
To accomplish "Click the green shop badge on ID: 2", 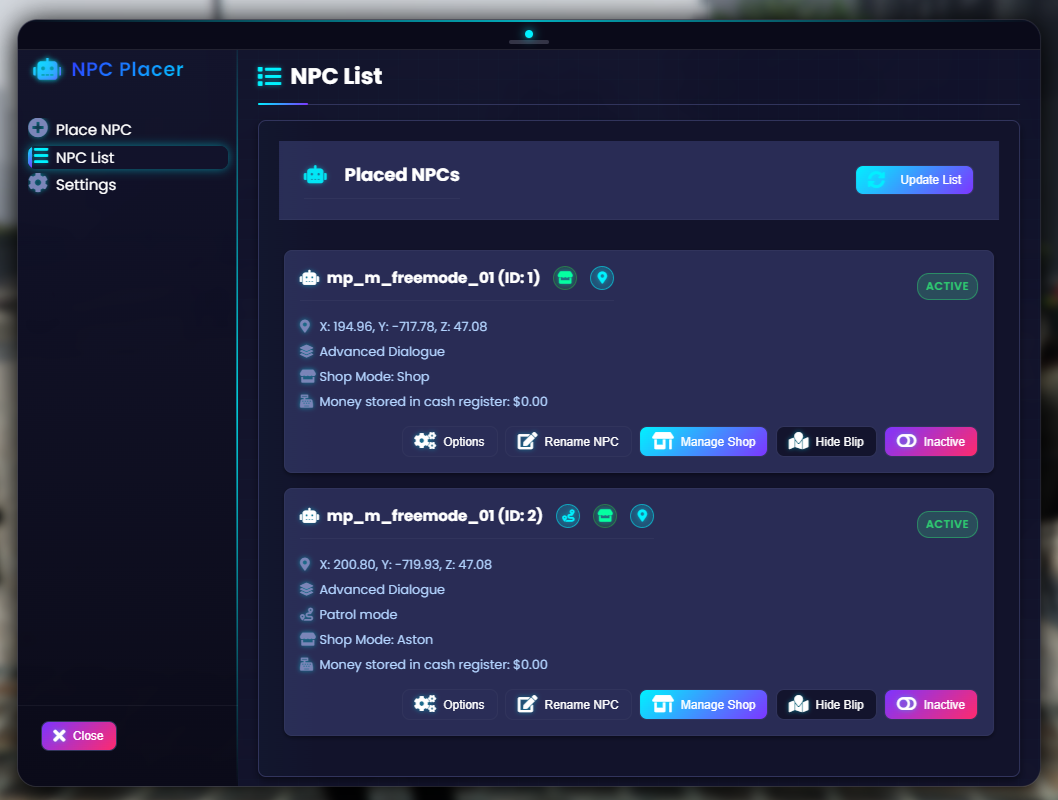I will pos(605,516).
